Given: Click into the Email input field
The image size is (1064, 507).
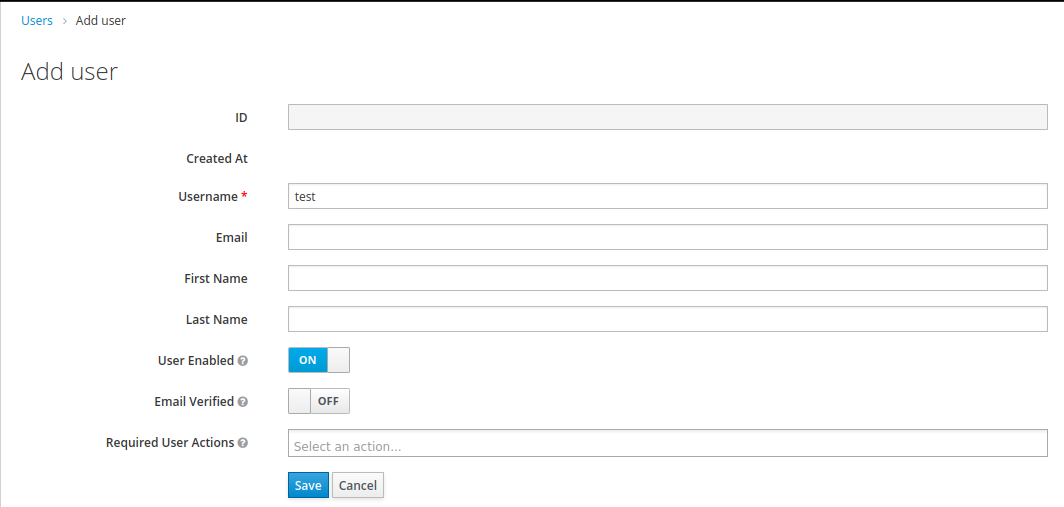Looking at the screenshot, I should tap(667, 237).
